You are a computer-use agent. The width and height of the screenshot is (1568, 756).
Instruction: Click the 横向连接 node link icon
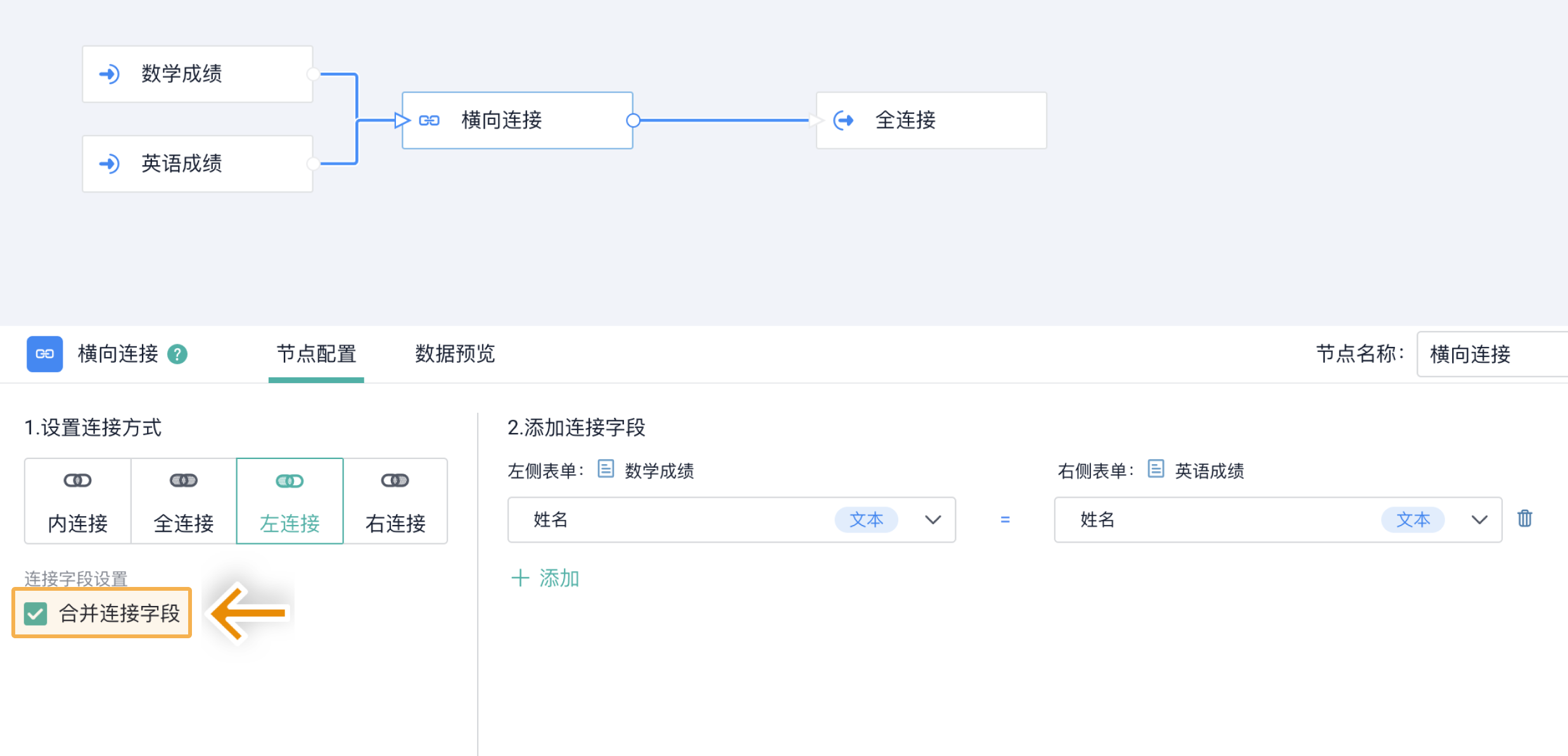coord(429,120)
